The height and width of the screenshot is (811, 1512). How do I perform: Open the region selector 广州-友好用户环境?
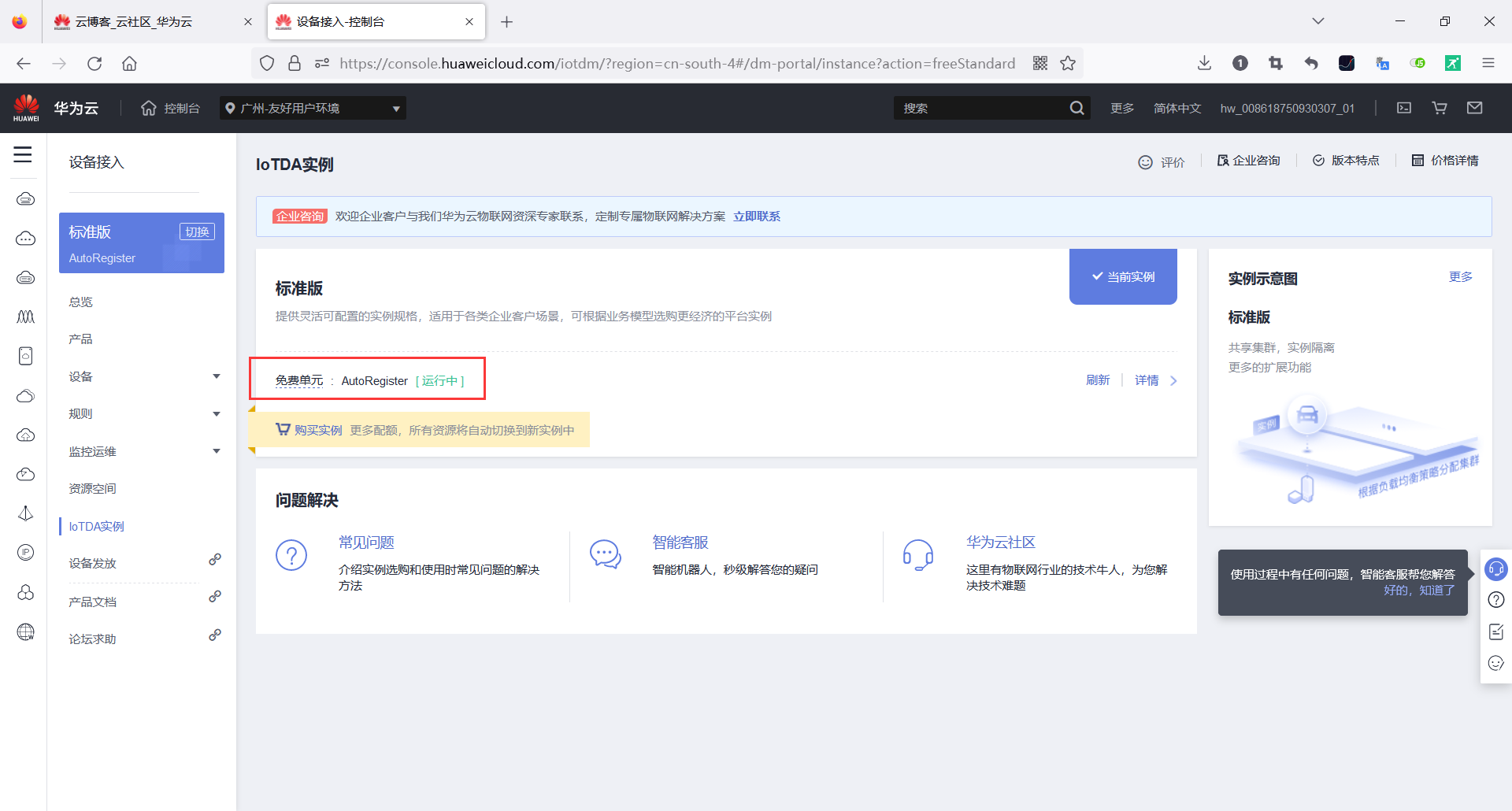tap(313, 108)
